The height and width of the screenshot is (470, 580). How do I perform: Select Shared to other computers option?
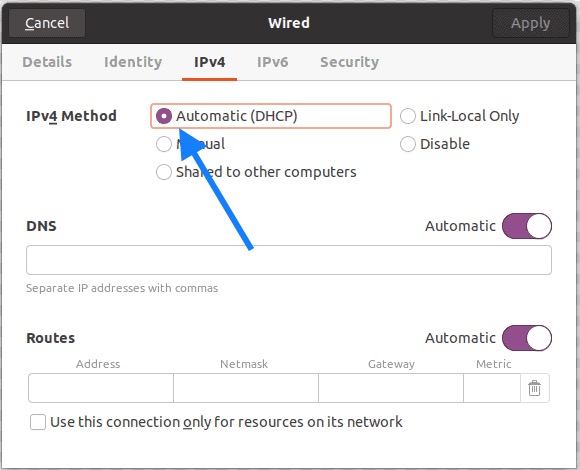pyautogui.click(x=164, y=172)
